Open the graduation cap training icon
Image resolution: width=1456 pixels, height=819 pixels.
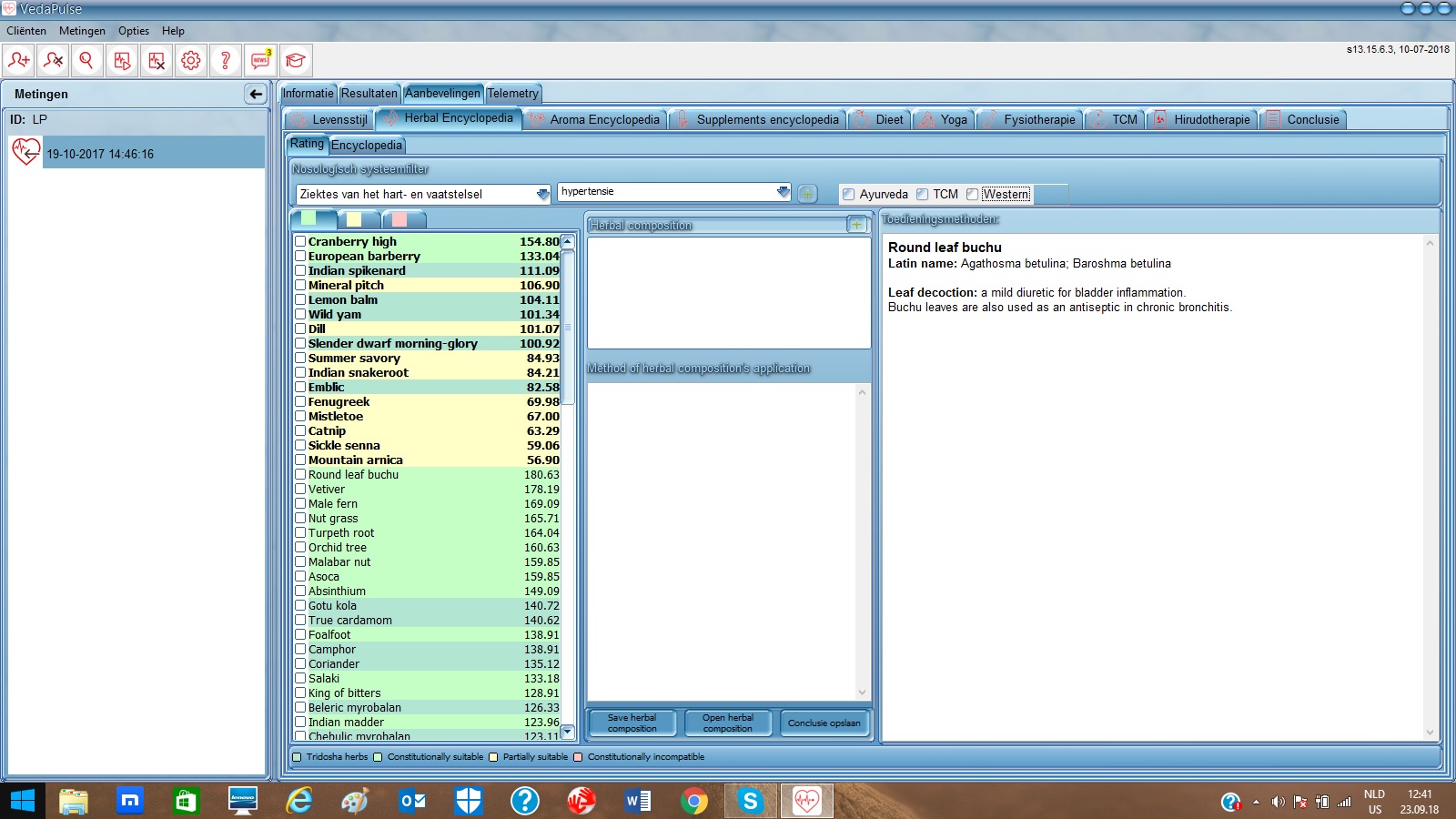pos(295,61)
